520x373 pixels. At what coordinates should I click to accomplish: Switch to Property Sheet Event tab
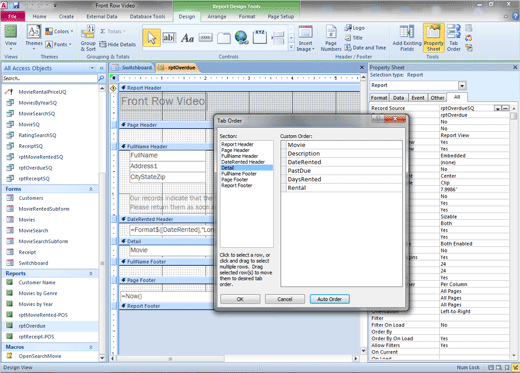(418, 98)
